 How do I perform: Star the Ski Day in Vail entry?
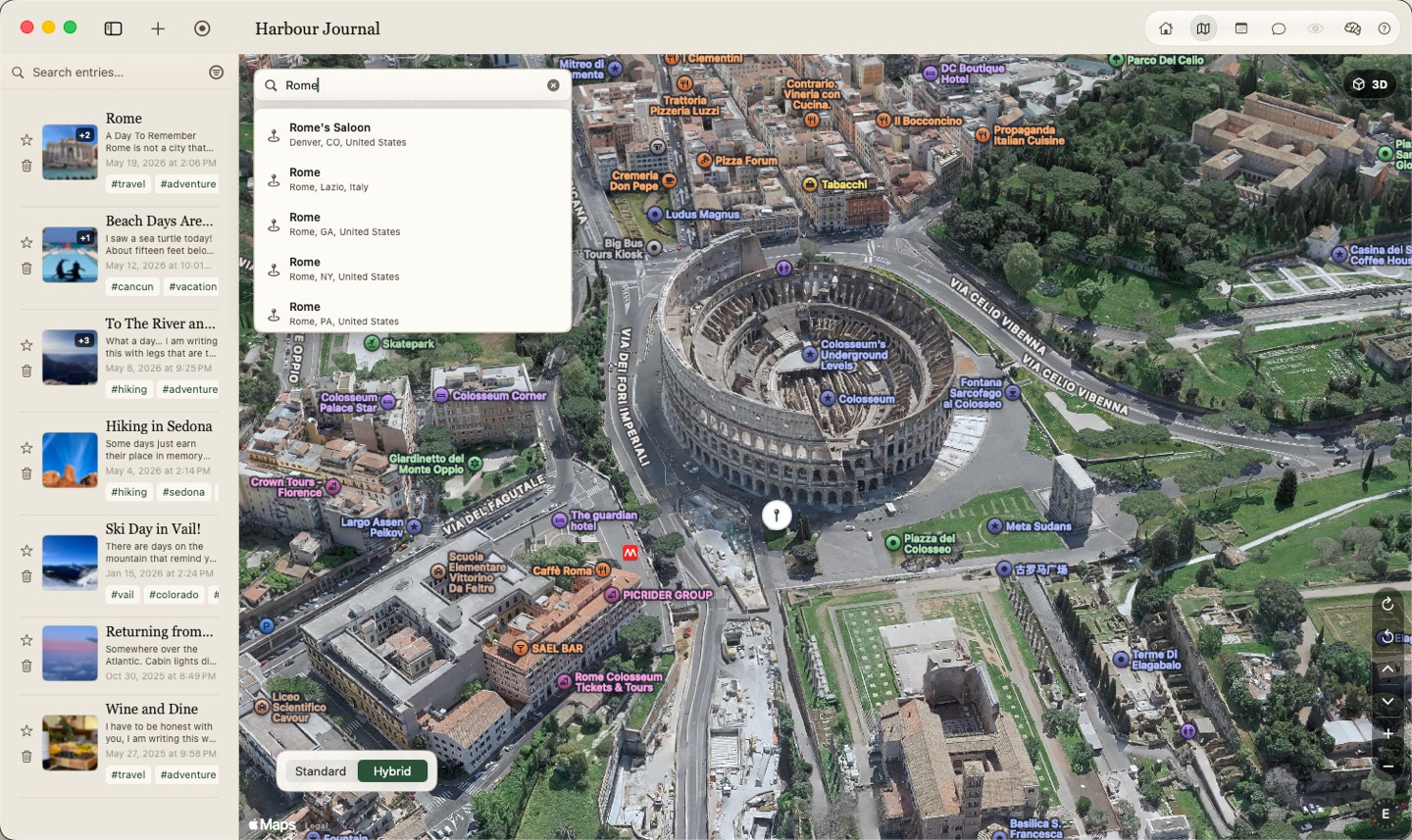pyautogui.click(x=26, y=551)
